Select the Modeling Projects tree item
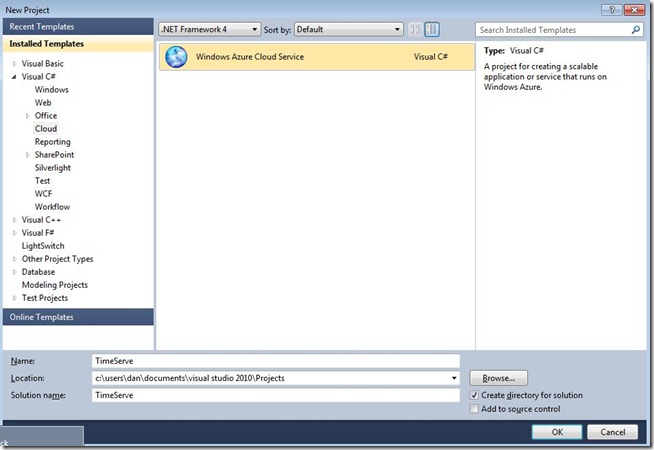 point(55,285)
